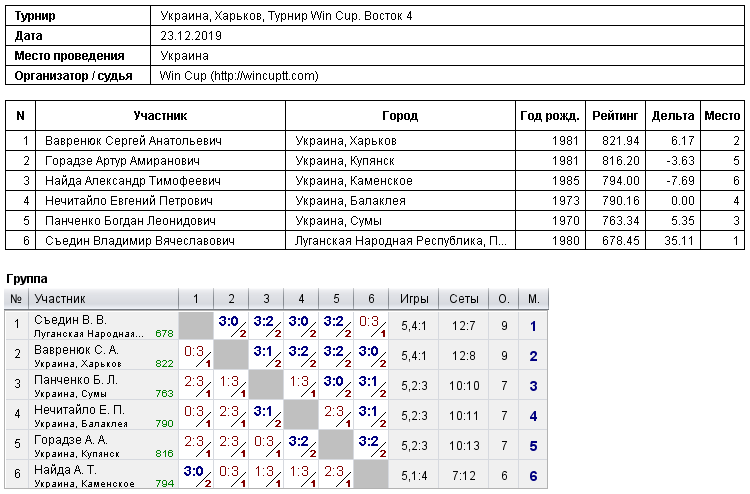The height and width of the screenshot is (494, 750).
Task: Select participant 'Съедин Владимир Вячеславович'
Action: (x=140, y=241)
